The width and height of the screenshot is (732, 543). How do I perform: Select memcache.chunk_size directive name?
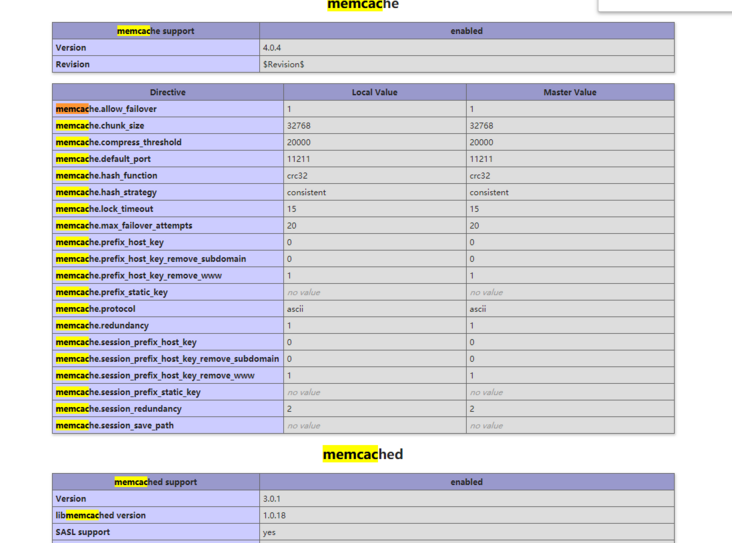(100, 126)
